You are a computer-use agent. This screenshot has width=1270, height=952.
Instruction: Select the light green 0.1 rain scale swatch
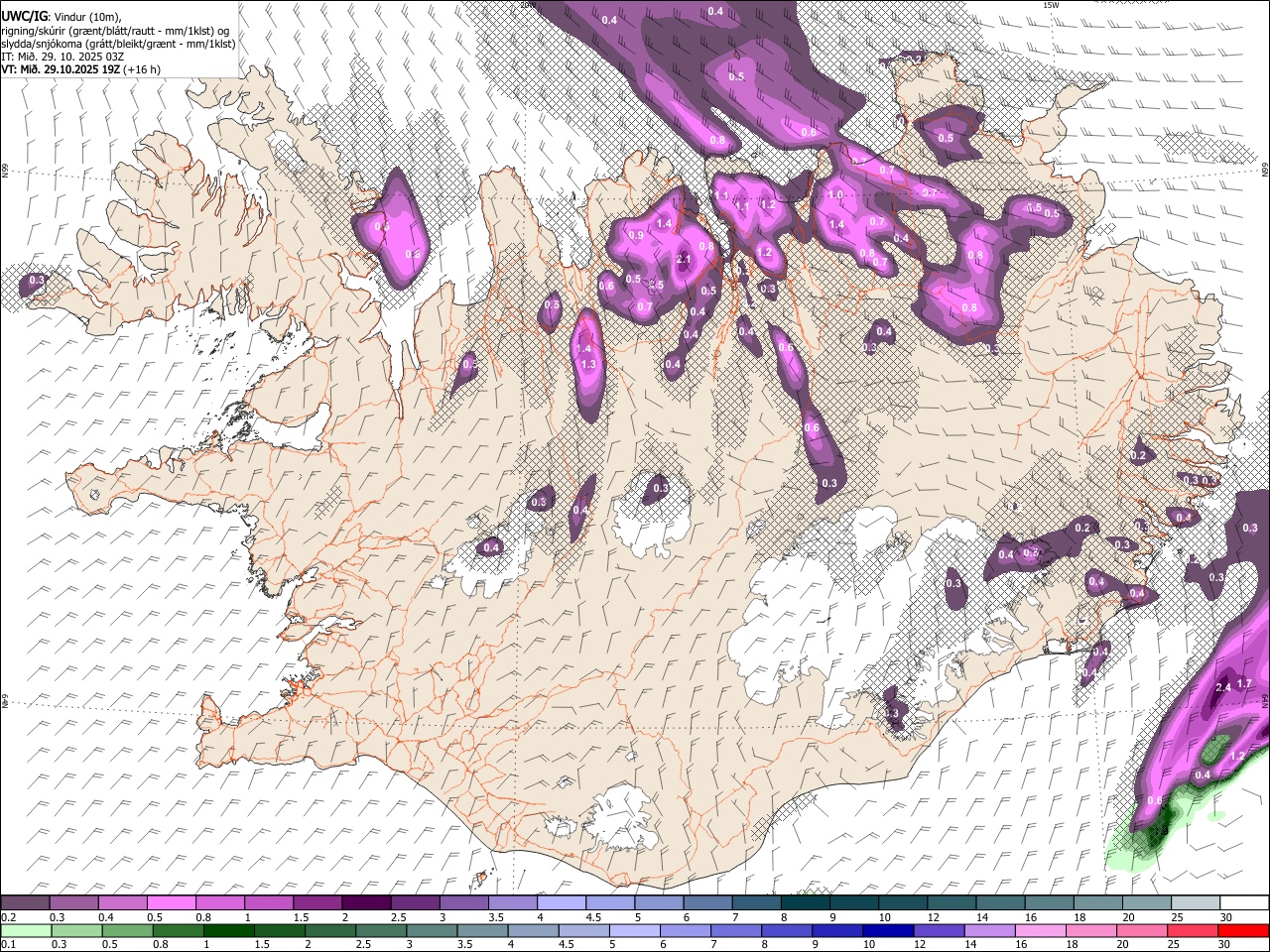[25, 930]
